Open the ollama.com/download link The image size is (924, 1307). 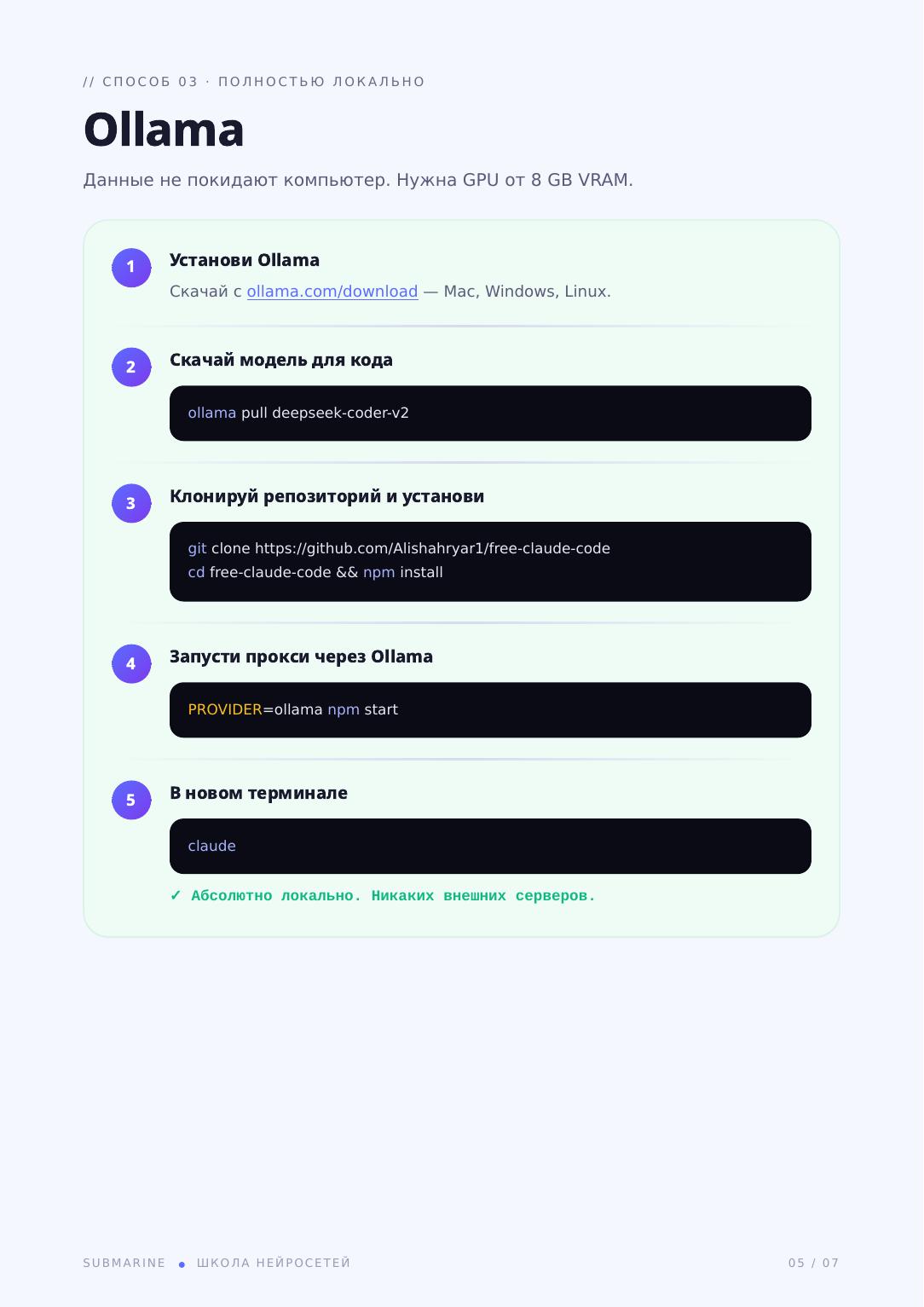(x=332, y=292)
